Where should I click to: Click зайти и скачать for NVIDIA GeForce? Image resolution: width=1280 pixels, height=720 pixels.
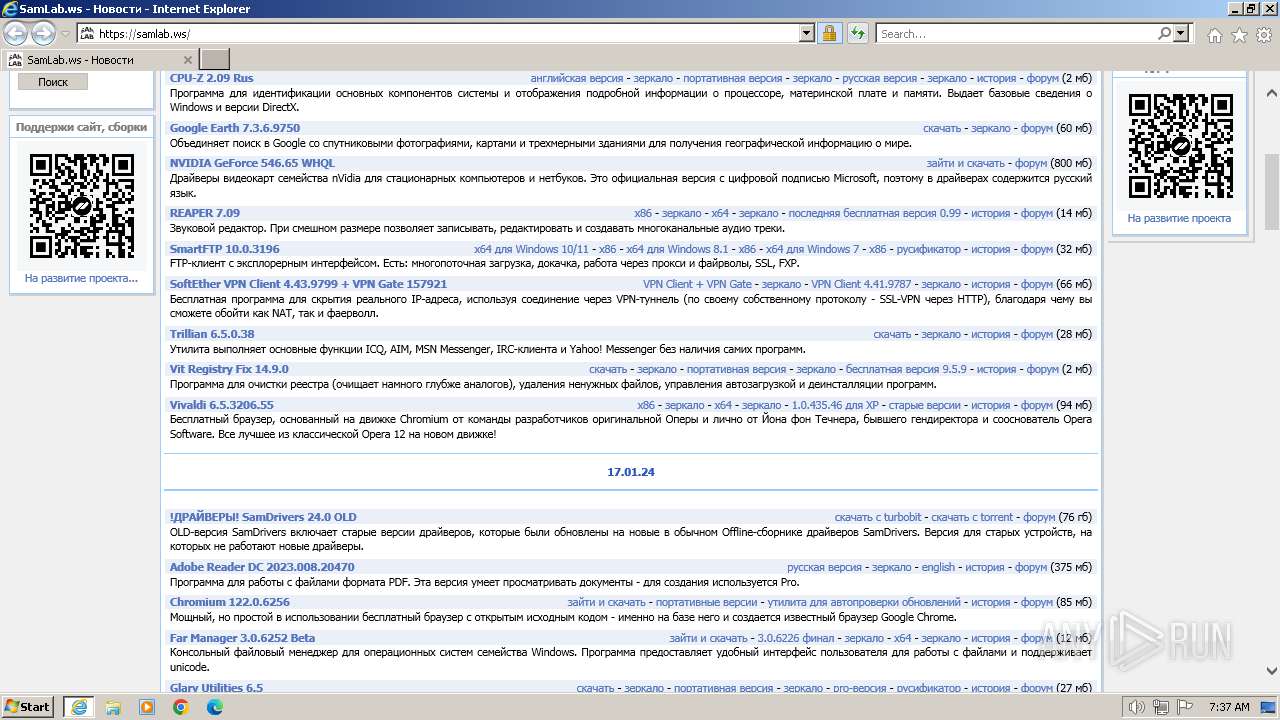click(x=965, y=163)
